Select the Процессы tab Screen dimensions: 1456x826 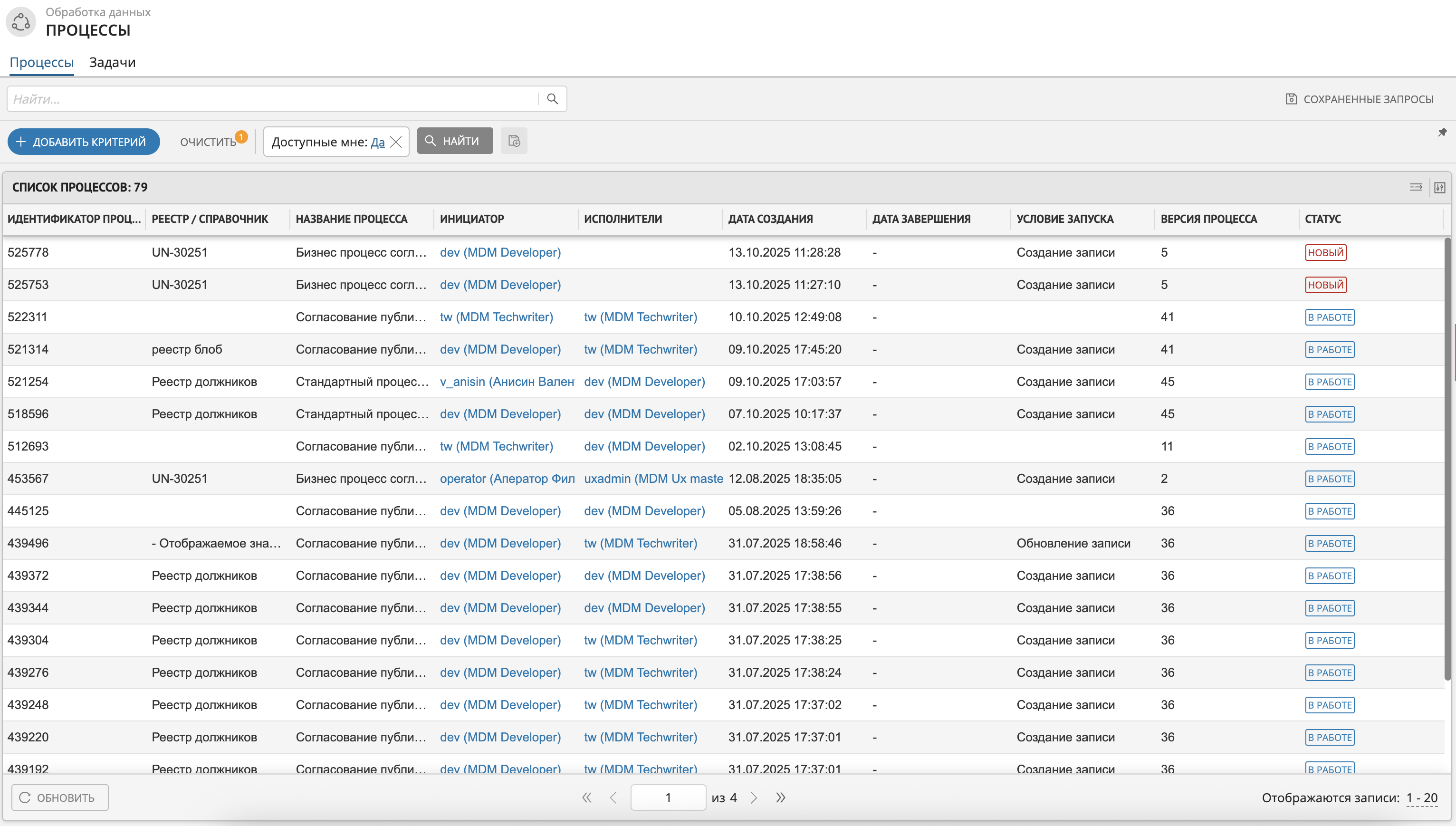41,62
